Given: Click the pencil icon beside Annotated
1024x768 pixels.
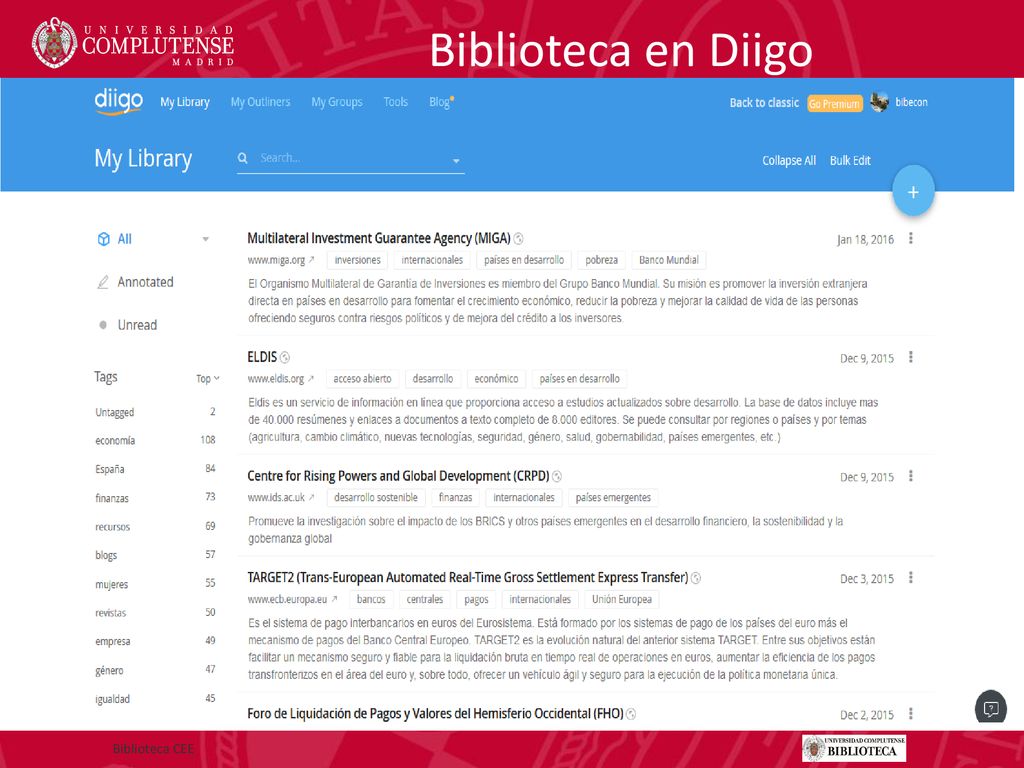Looking at the screenshot, I should pos(103,282).
